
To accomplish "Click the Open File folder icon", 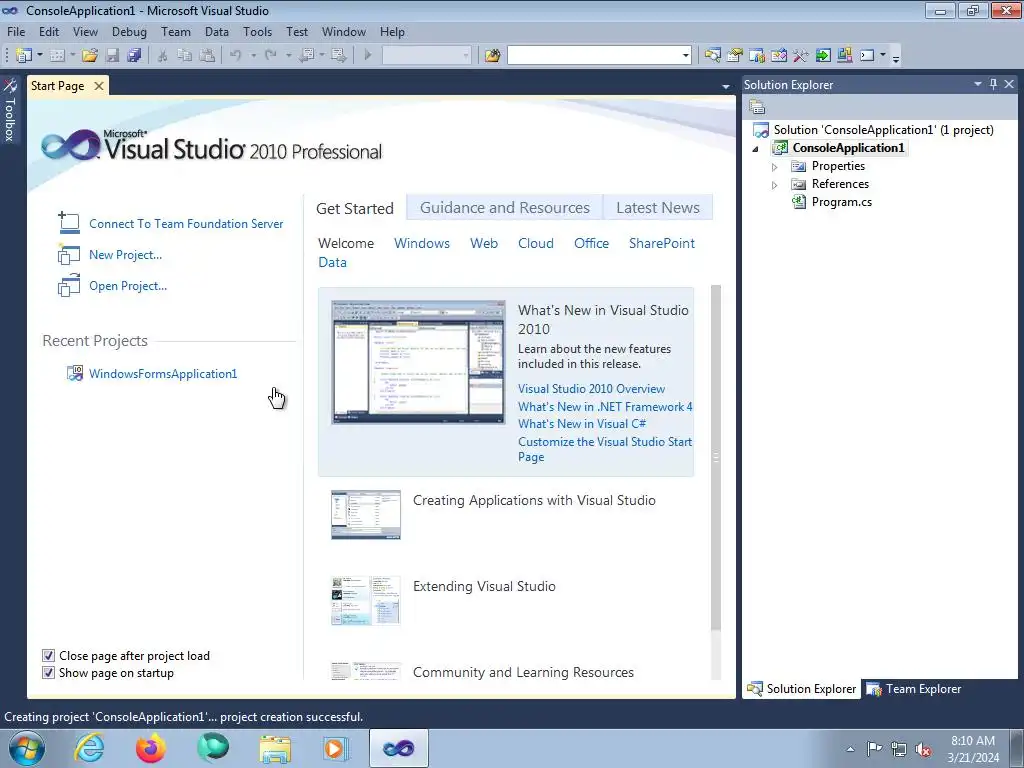I will click(89, 56).
